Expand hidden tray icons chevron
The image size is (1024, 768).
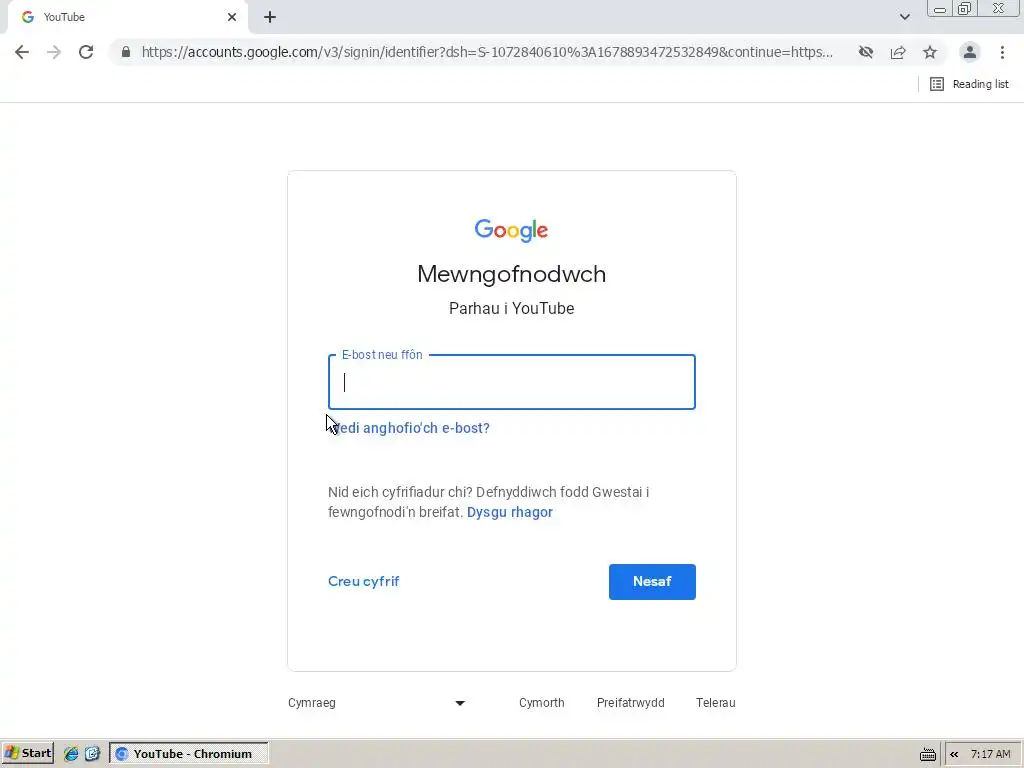tap(954, 754)
